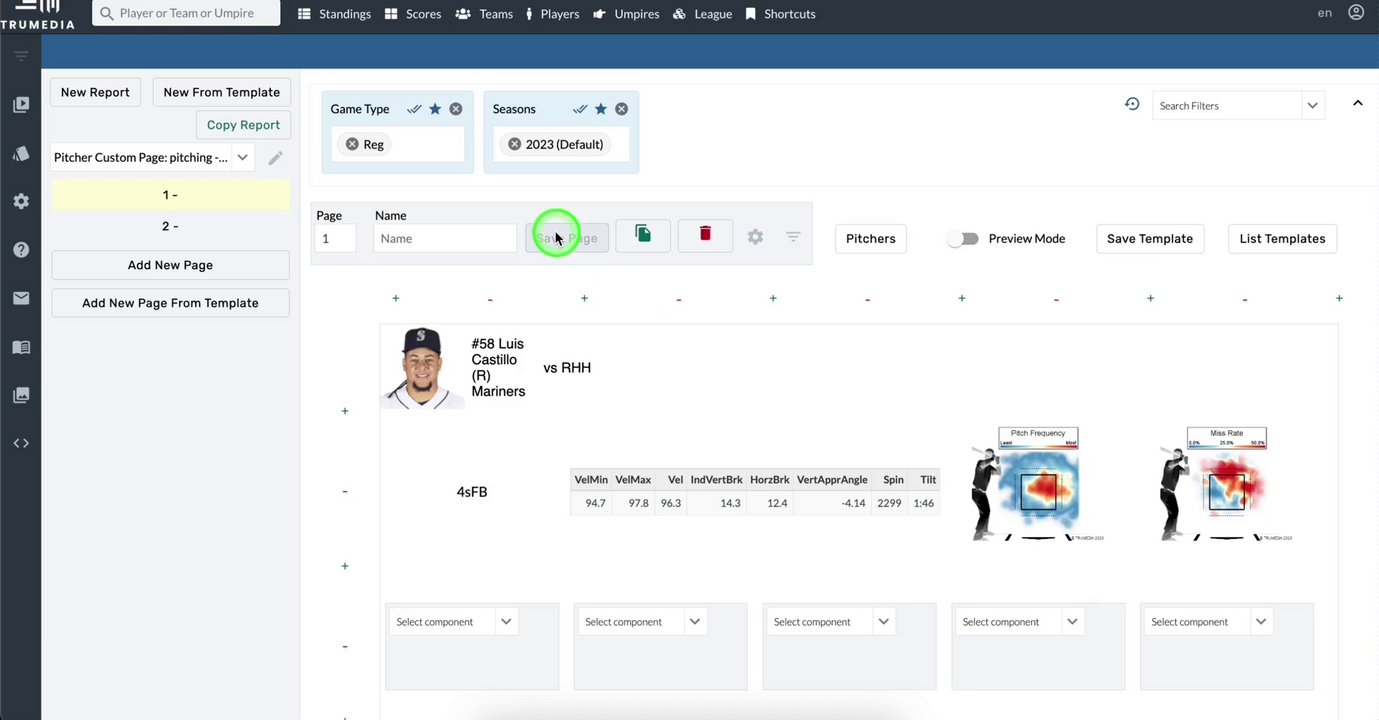The height and width of the screenshot is (720, 1379).
Task: Open the side filter menu icon
Action: pos(21,56)
